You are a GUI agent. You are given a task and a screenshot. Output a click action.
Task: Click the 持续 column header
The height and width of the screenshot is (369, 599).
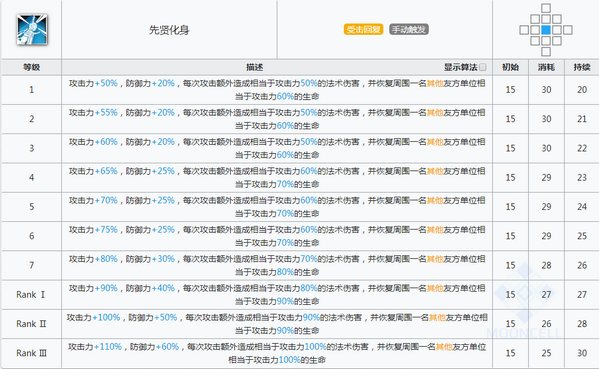click(x=582, y=67)
